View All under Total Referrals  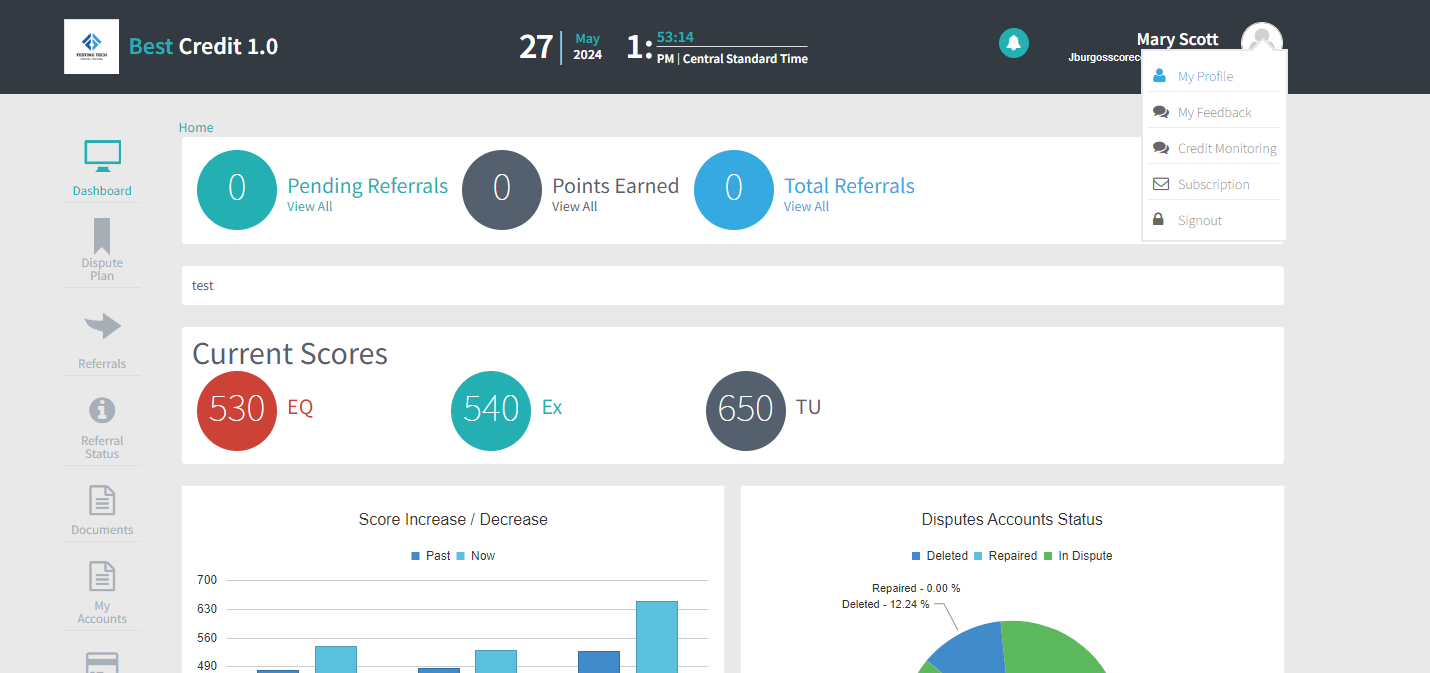[x=806, y=207]
